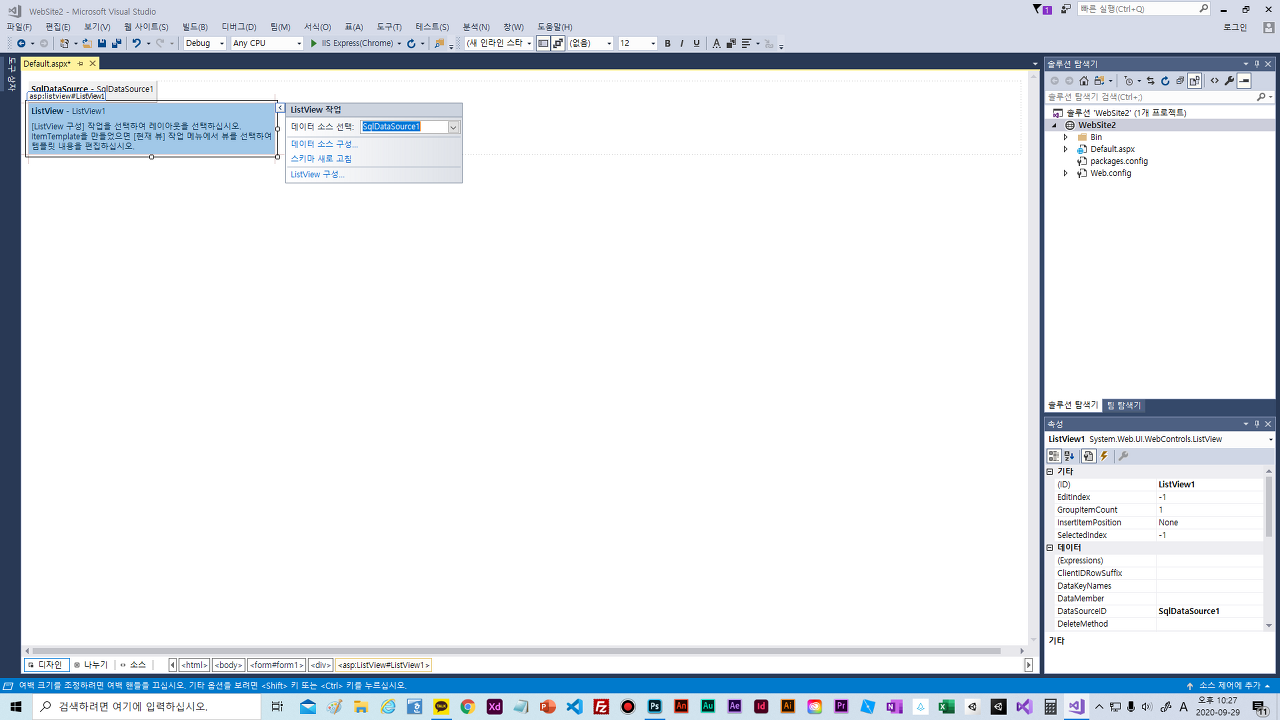Click the foreground color 'A' icon
The height and width of the screenshot is (720, 1280).
click(716, 44)
